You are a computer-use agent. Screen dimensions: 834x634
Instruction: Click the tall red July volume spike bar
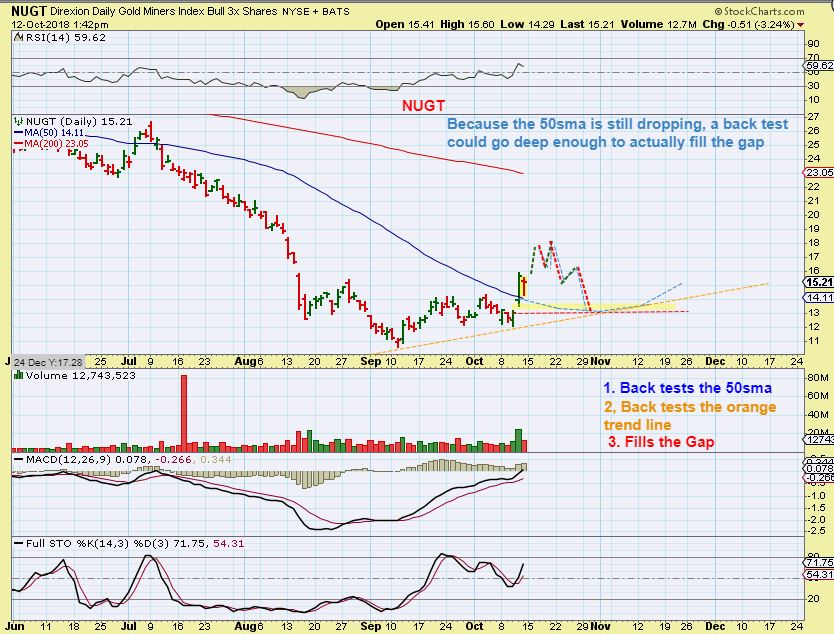(x=184, y=413)
